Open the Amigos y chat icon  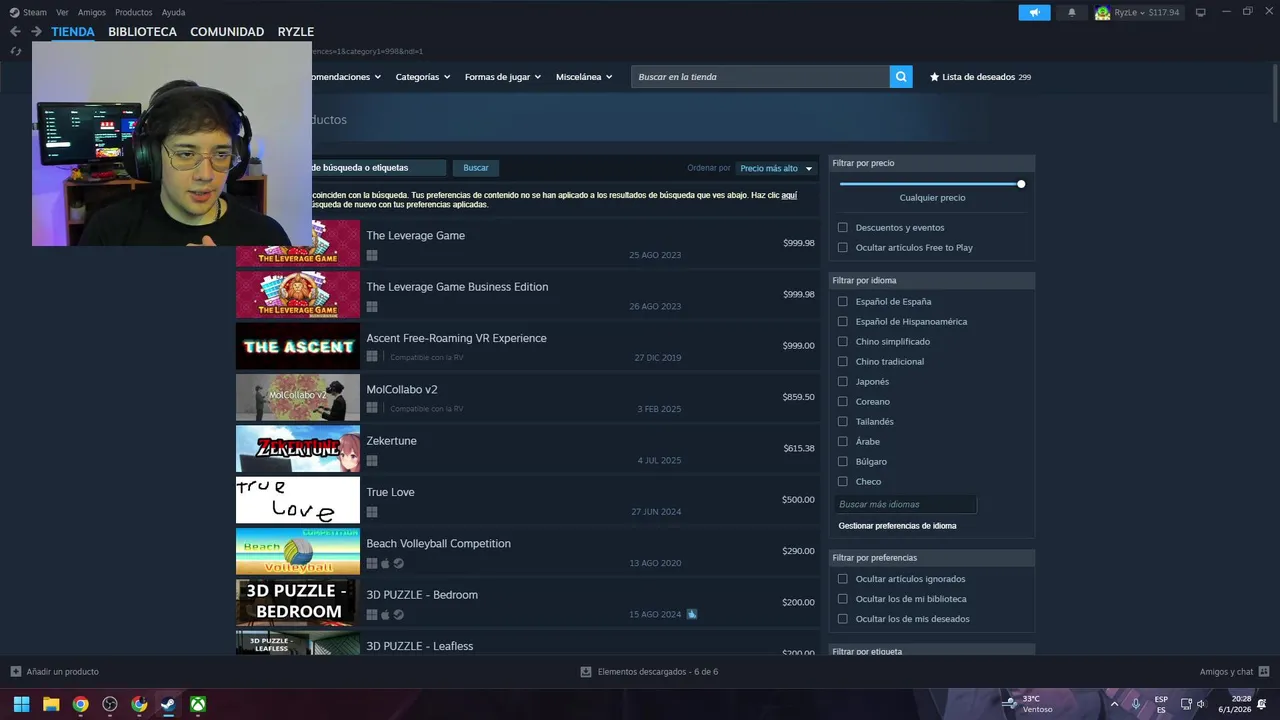[1264, 671]
